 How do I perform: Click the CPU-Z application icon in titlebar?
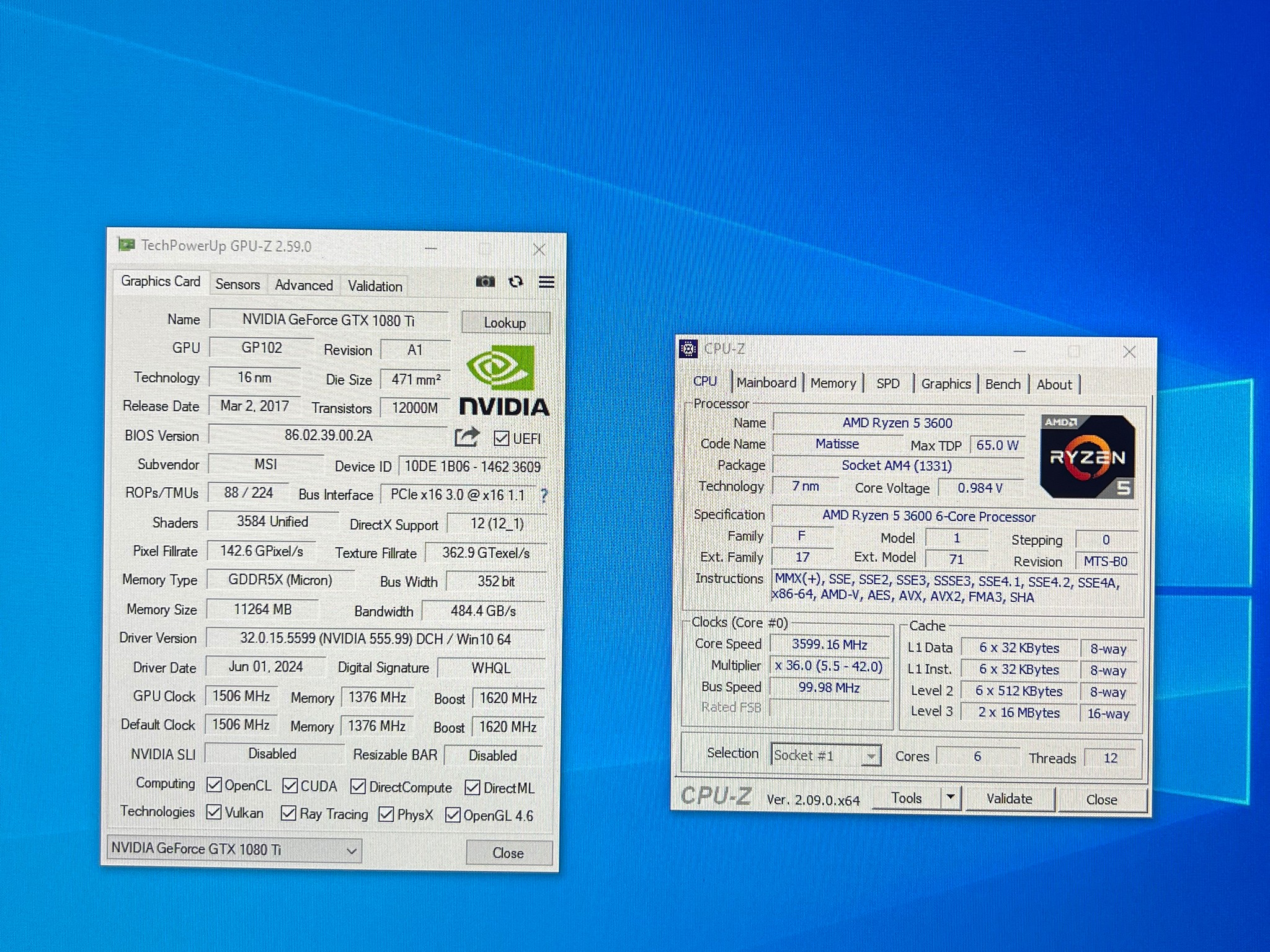688,349
